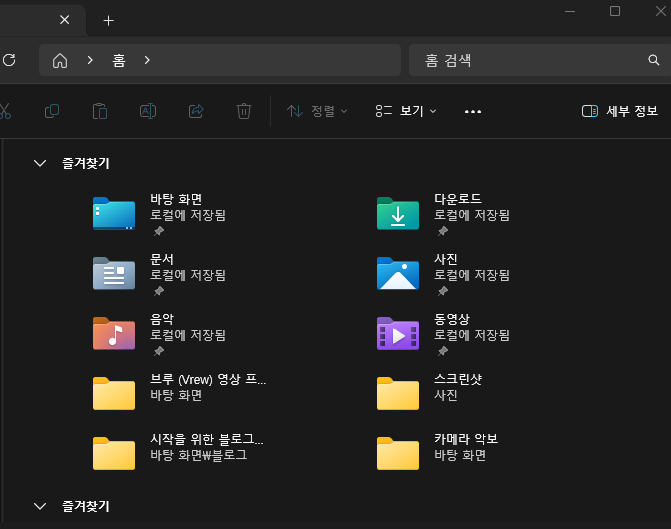Screen dimensions: 671x529
Task: Collapse the top 즐겨찾기 section
Action: click(x=40, y=163)
